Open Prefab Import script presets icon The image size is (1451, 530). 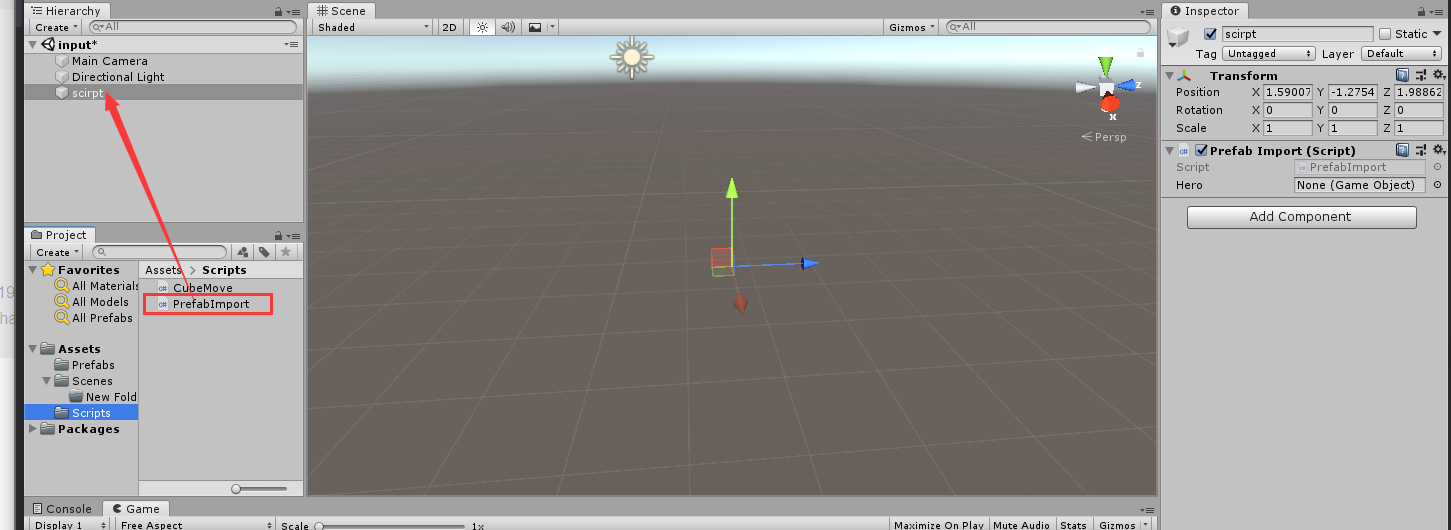(1421, 150)
